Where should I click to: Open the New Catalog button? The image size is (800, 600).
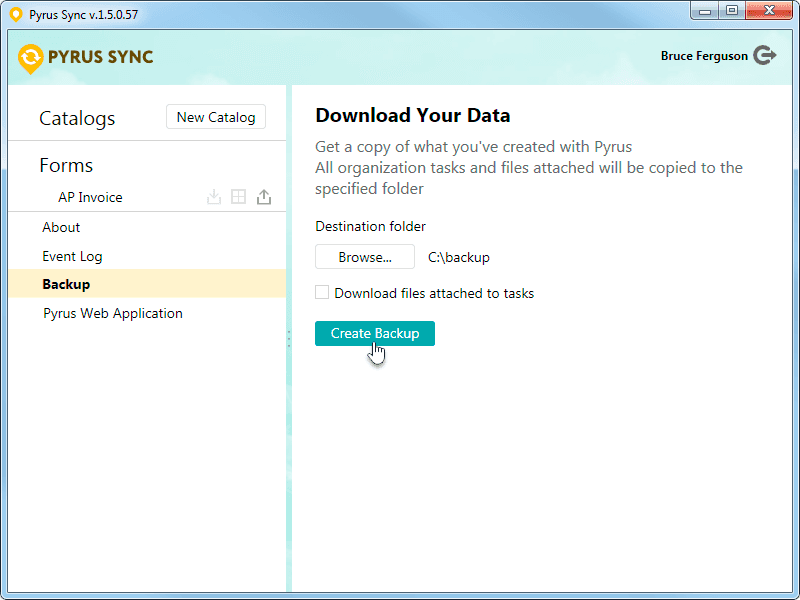click(x=216, y=117)
